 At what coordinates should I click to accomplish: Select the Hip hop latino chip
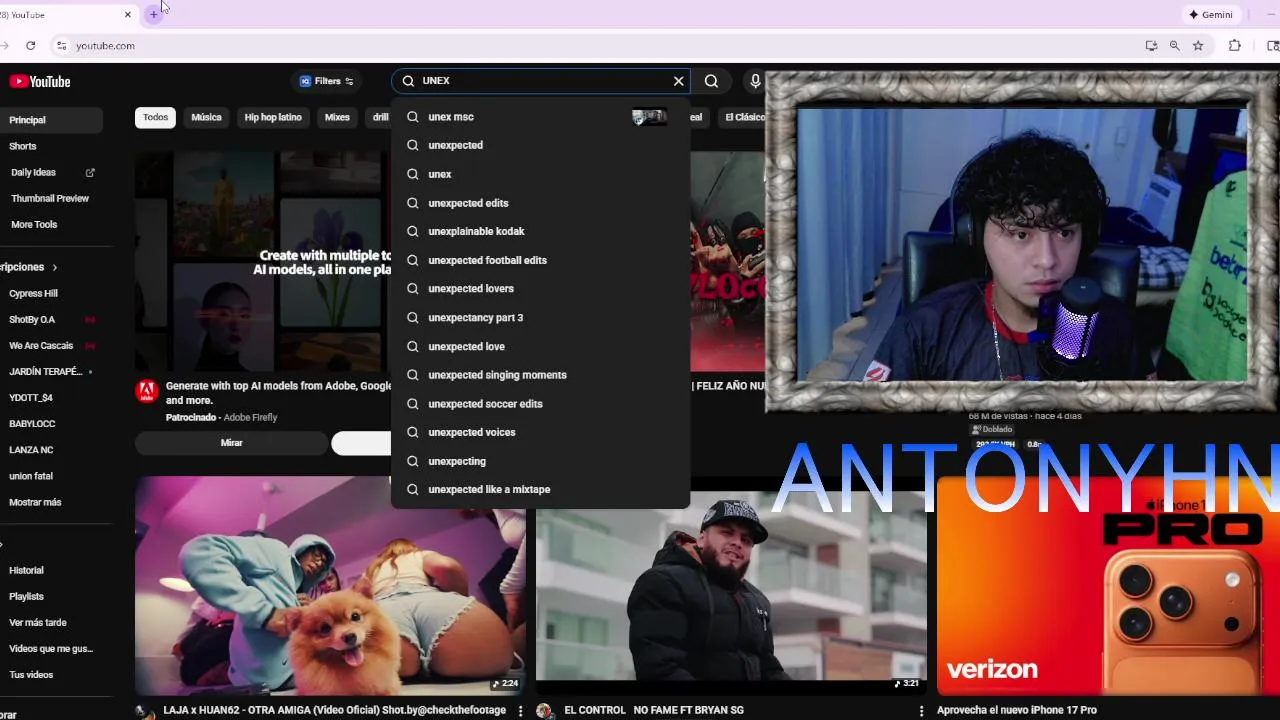(x=273, y=117)
